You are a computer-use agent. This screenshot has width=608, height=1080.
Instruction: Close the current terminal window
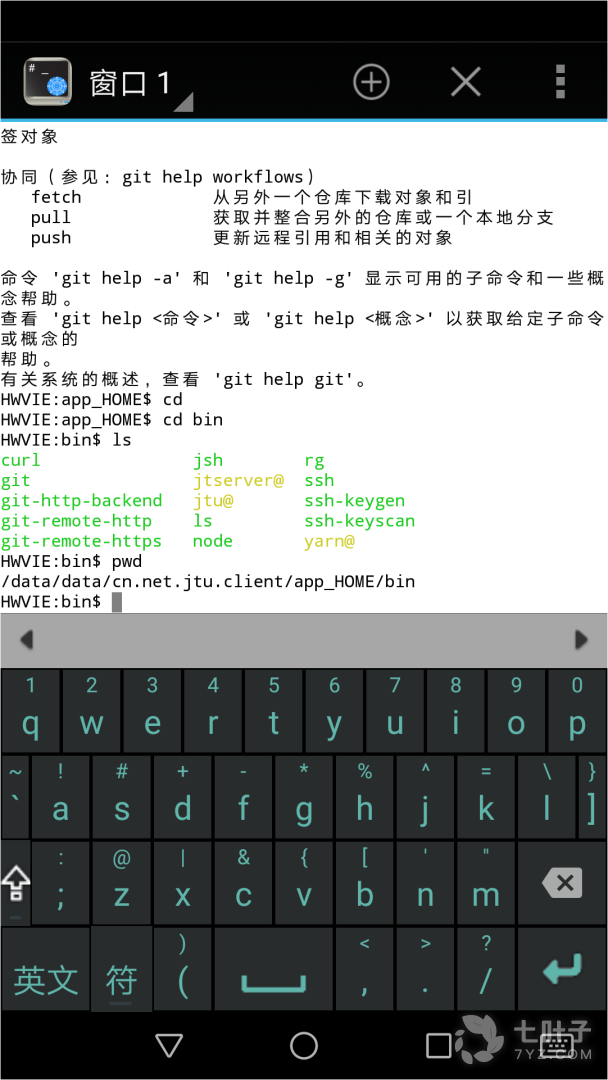465,82
